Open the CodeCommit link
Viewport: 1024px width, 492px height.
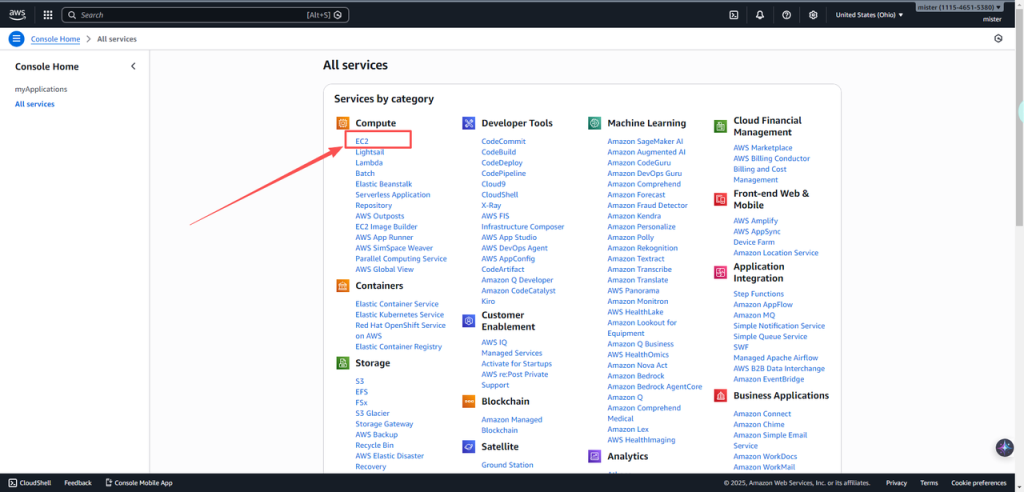point(504,141)
